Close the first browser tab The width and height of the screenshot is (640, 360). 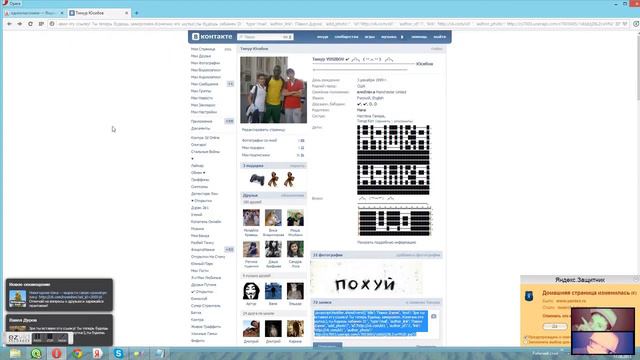pyautogui.click(x=62, y=13)
